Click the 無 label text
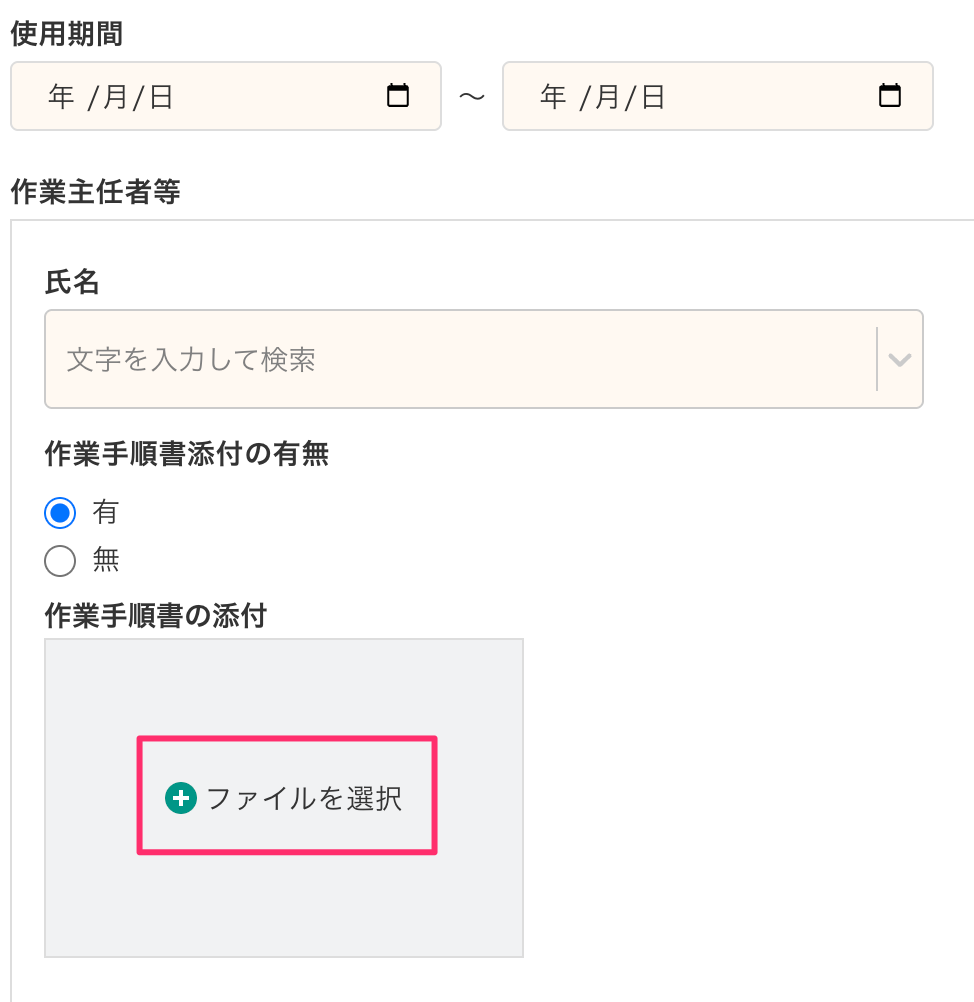Viewport: 974px width, 1002px height. pyautogui.click(x=106, y=561)
